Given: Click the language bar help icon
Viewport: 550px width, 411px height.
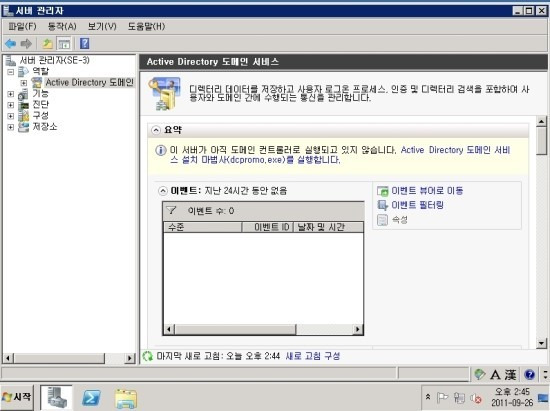Looking at the screenshot, I should click(530, 375).
